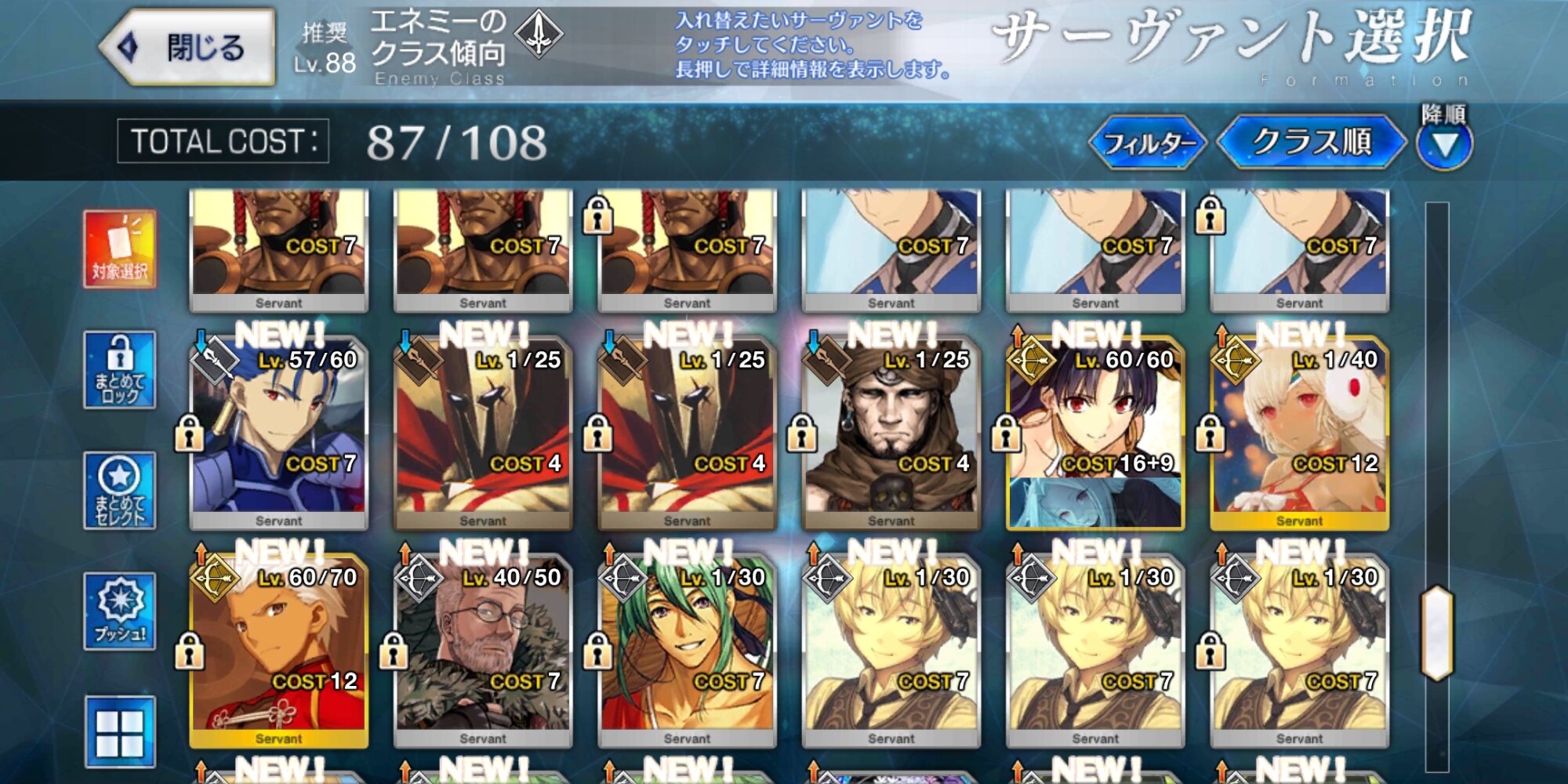This screenshot has height=784, width=1568.
Task: Toggle descending order arrow button
Action: point(1444,144)
